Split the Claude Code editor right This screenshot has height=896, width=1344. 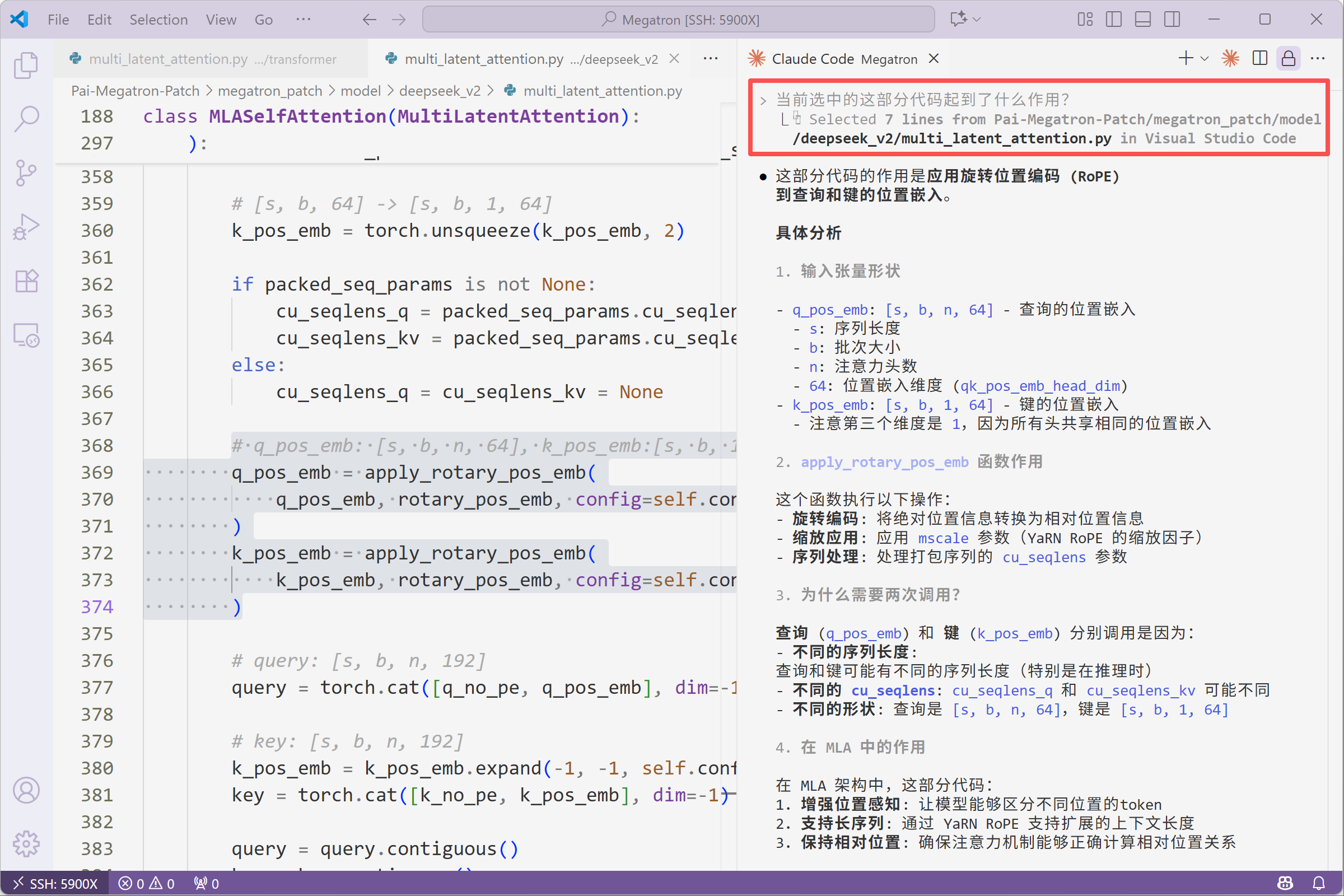click(x=1259, y=58)
